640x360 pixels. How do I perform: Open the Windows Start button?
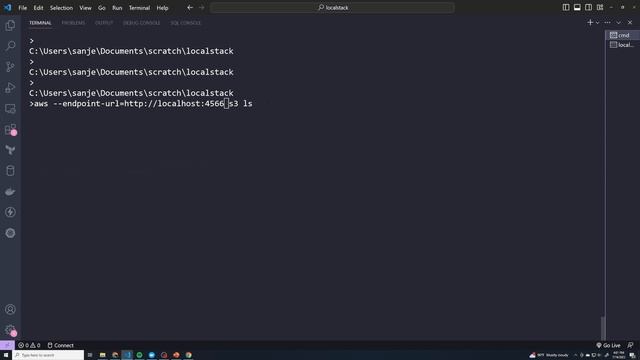tap(6, 355)
